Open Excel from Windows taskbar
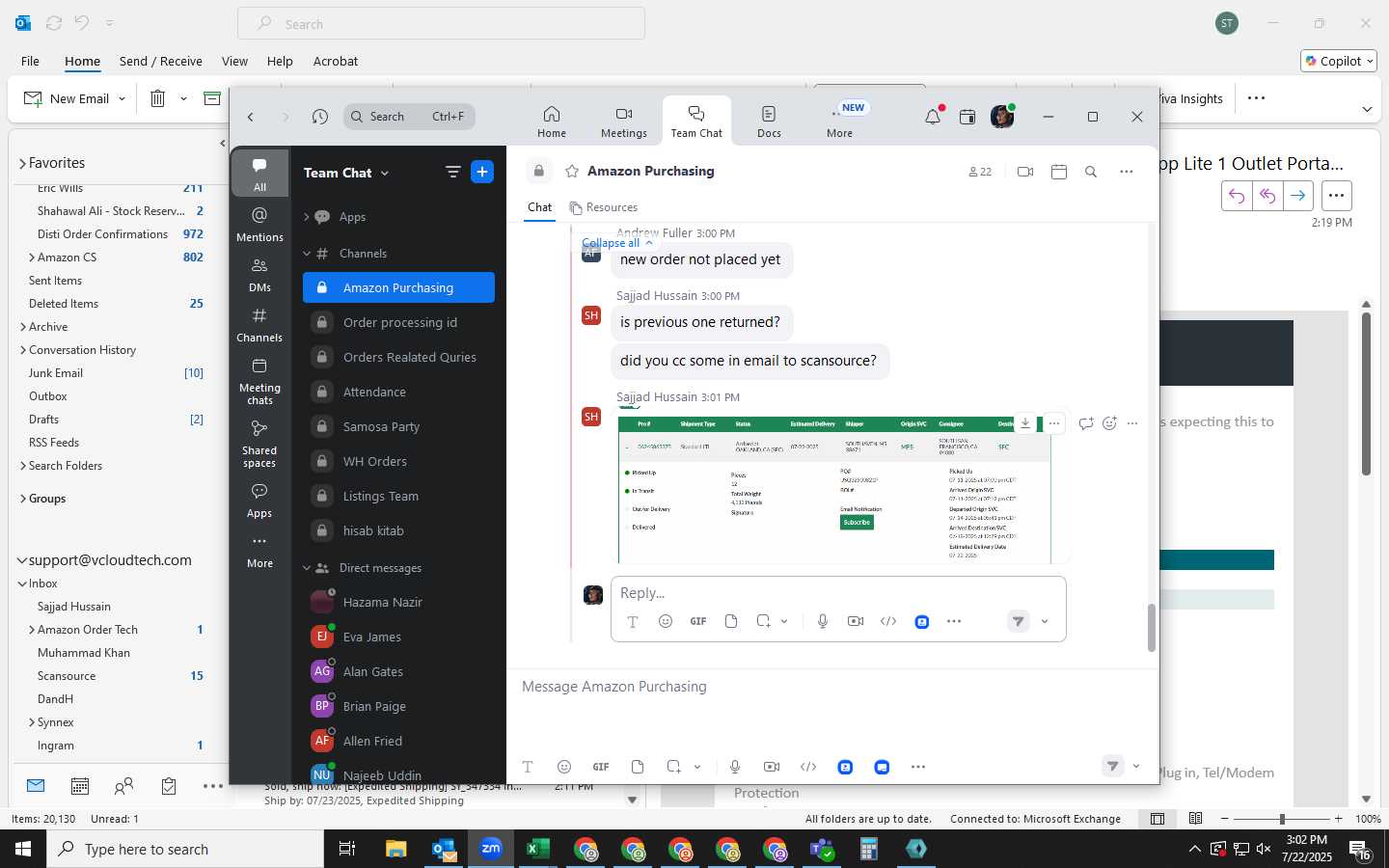Viewport: 1389px width, 868px height. tap(537, 849)
